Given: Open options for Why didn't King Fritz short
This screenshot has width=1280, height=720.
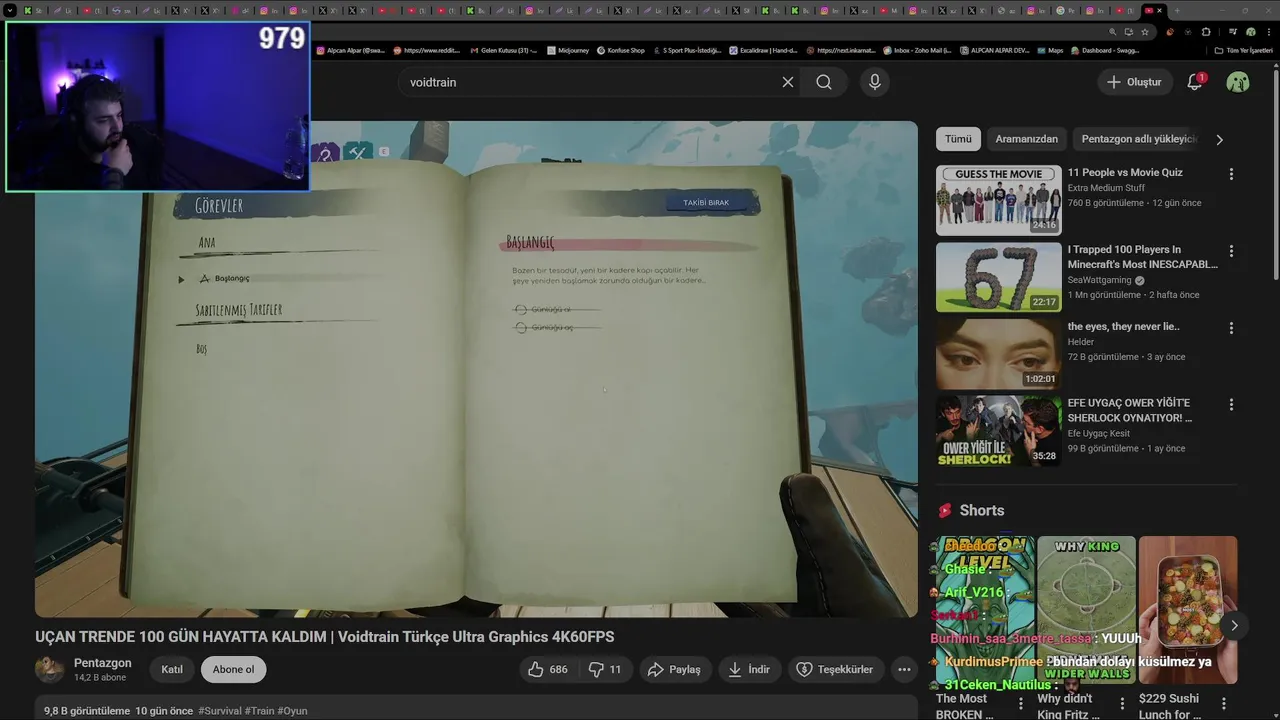Looking at the screenshot, I should (1122, 704).
